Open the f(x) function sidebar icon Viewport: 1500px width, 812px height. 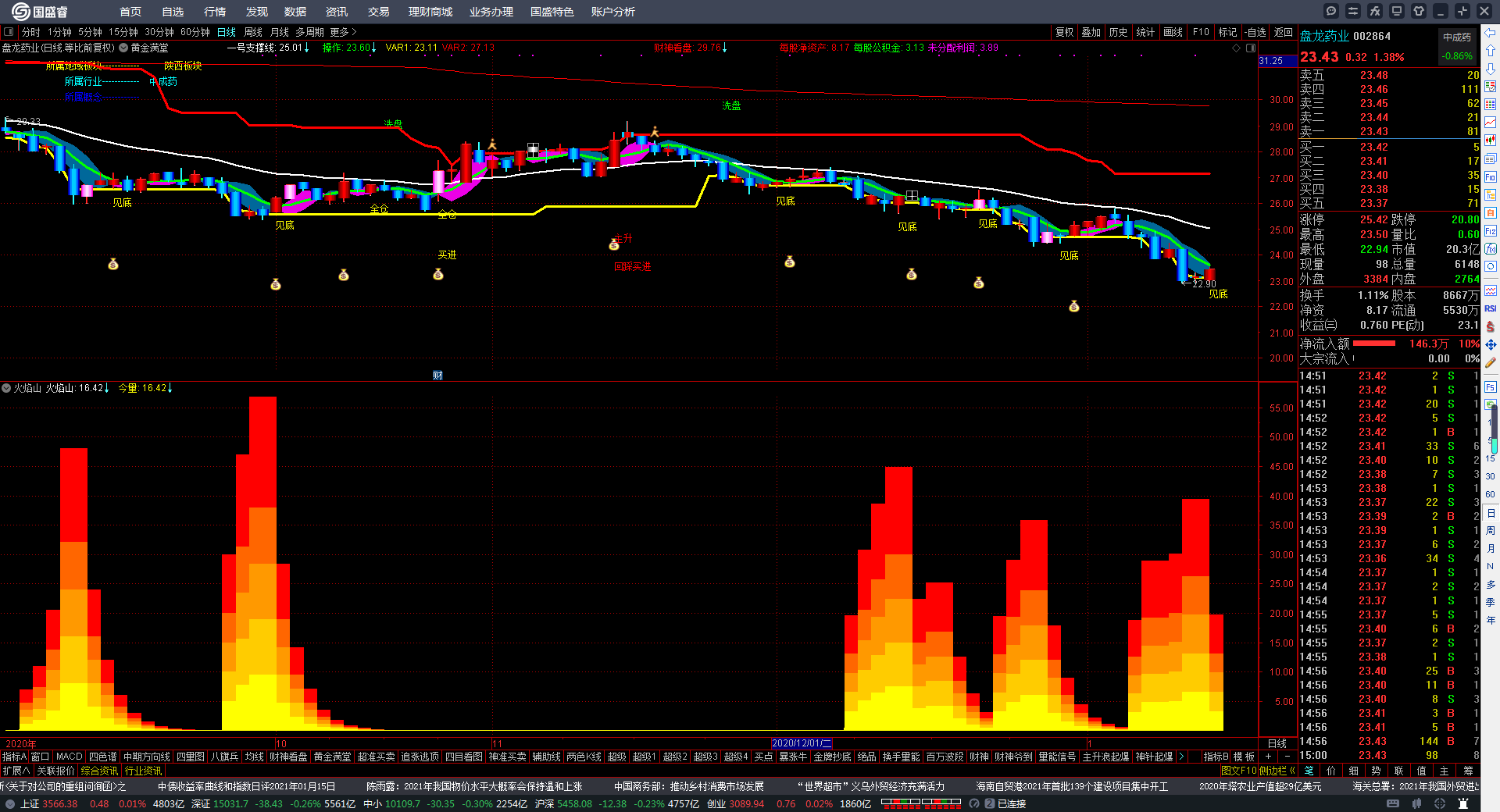click(1491, 249)
